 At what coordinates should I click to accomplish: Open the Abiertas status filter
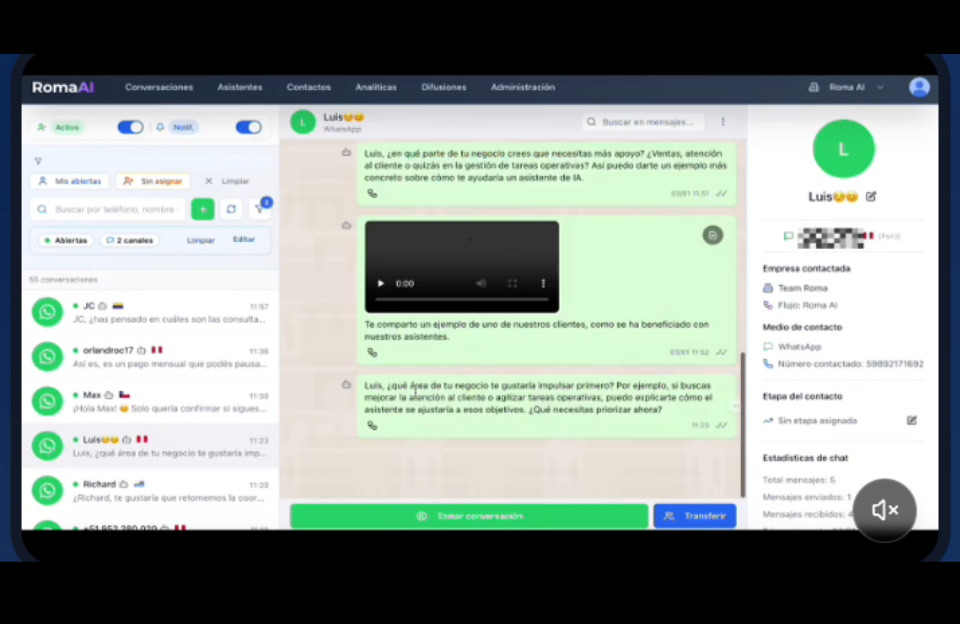click(66, 241)
